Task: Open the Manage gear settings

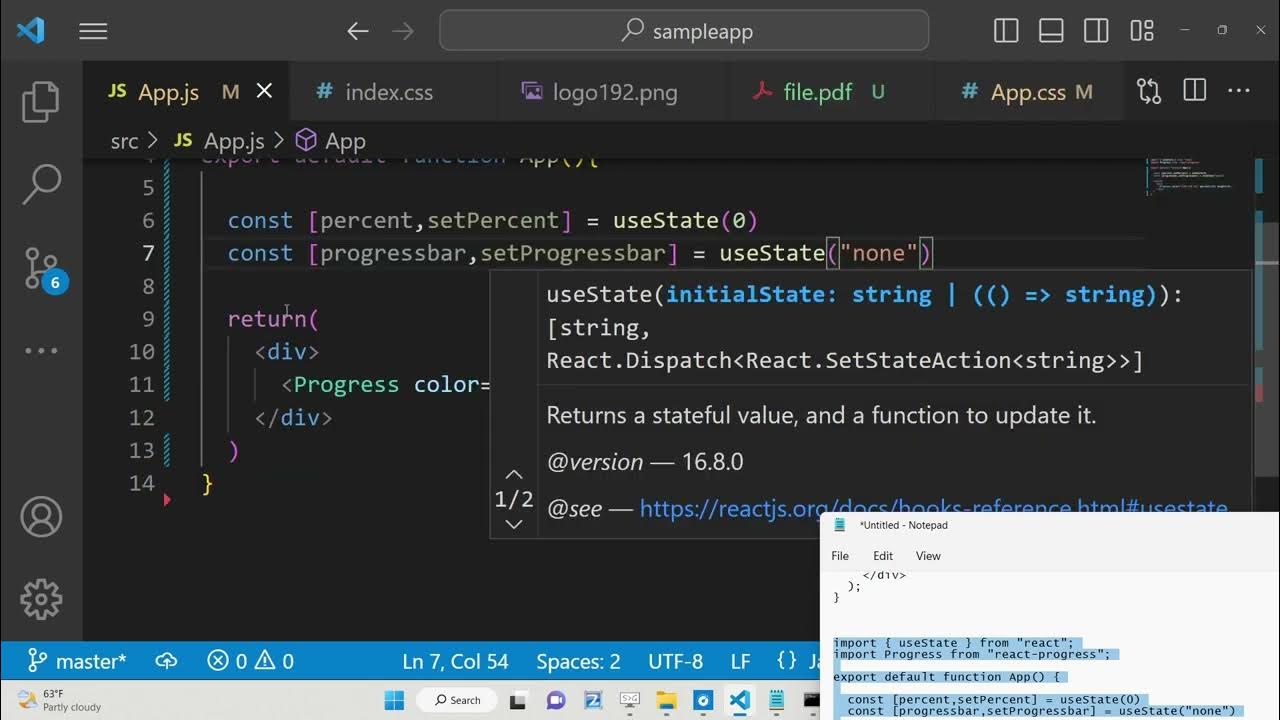Action: pos(41,599)
